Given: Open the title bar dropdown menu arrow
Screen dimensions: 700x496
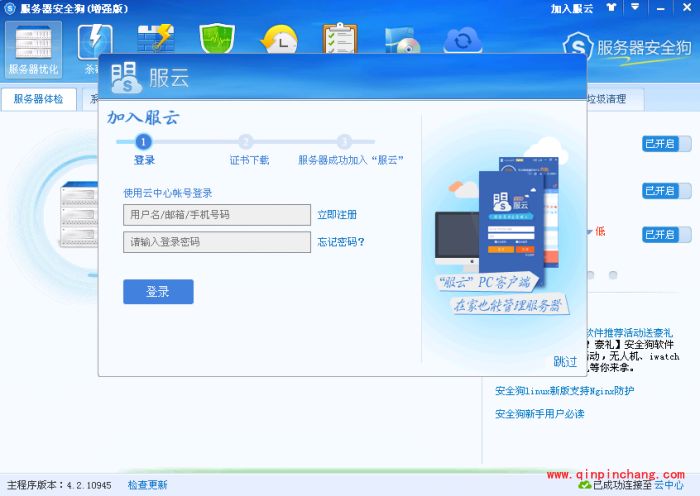Looking at the screenshot, I should tap(635, 7).
